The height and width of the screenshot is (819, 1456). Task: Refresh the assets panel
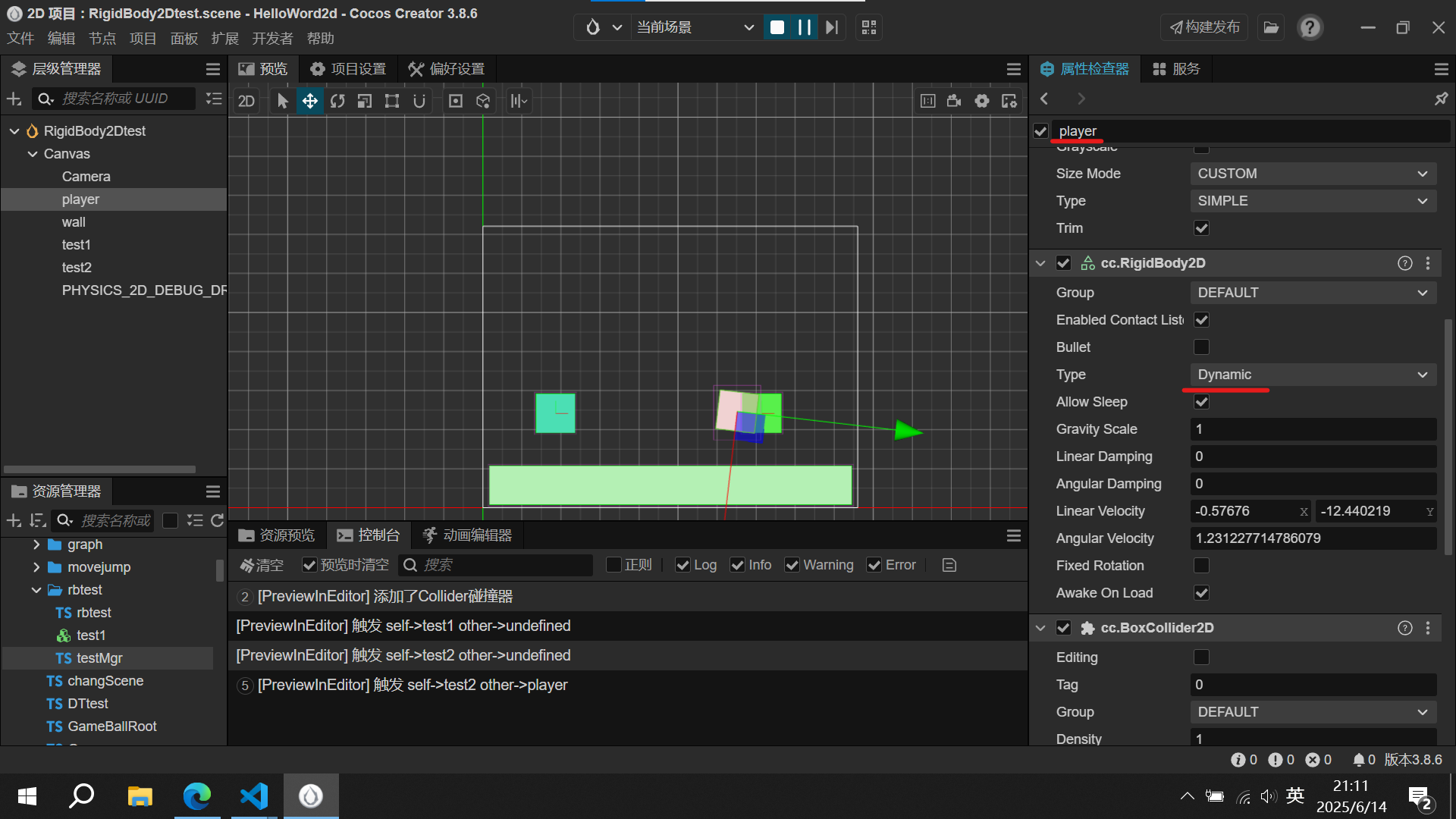coord(218,520)
